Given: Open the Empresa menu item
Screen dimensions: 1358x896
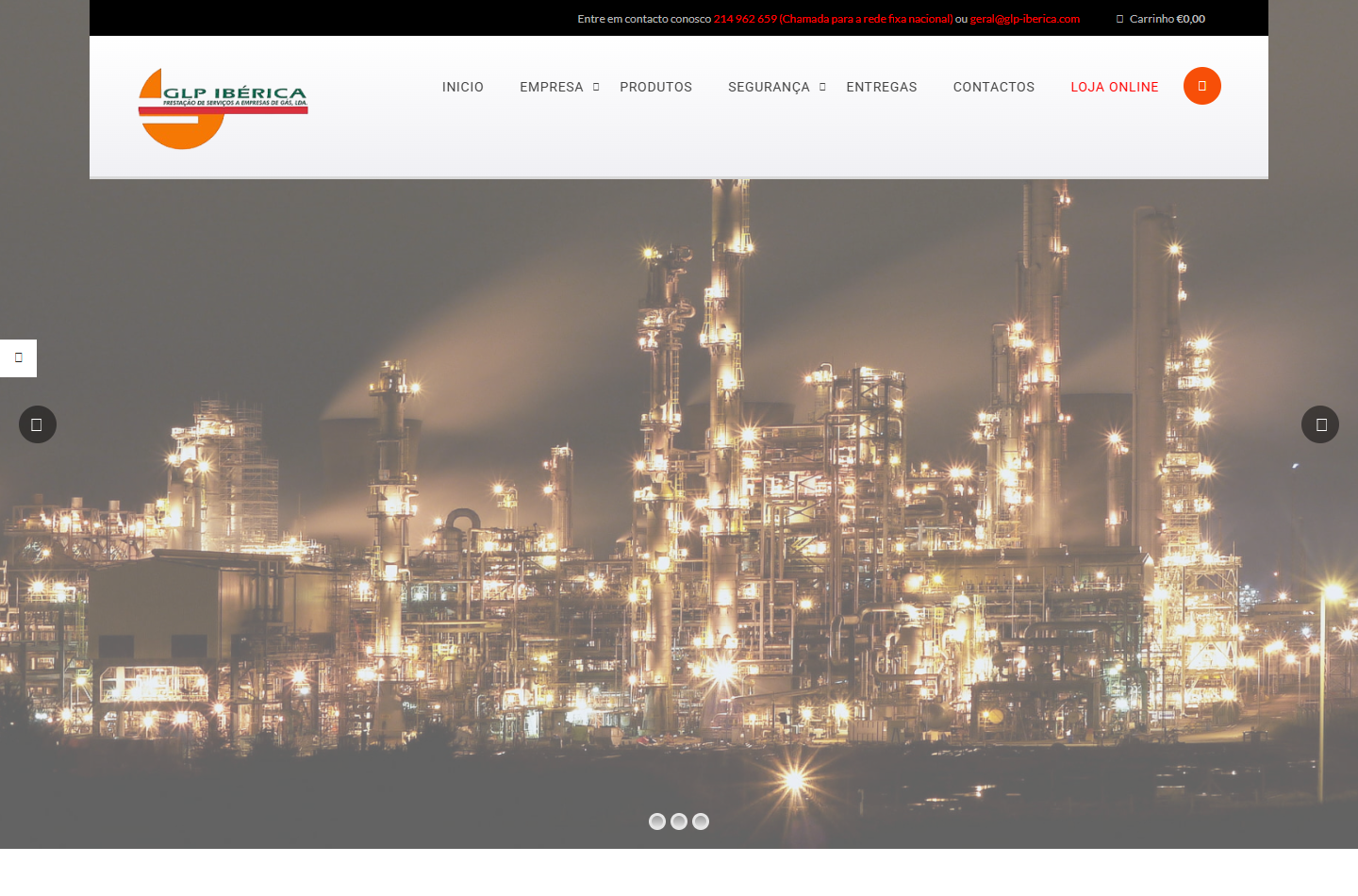Looking at the screenshot, I should (x=552, y=87).
